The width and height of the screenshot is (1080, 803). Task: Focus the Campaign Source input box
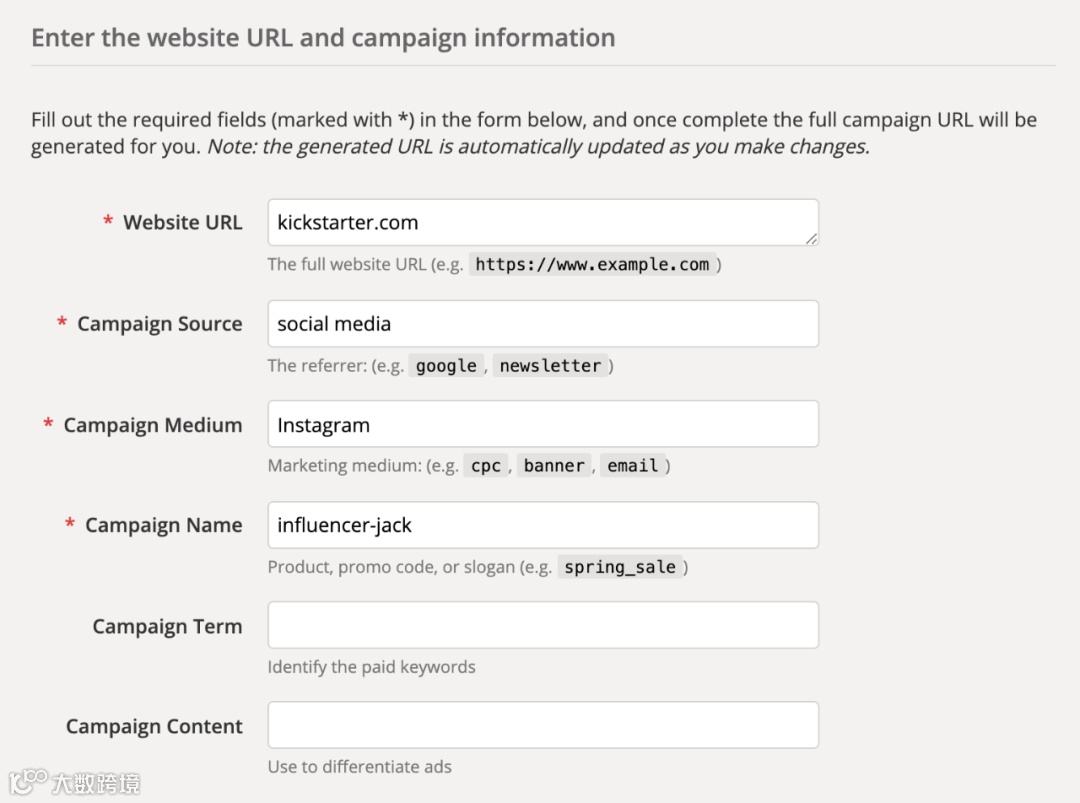click(x=542, y=324)
